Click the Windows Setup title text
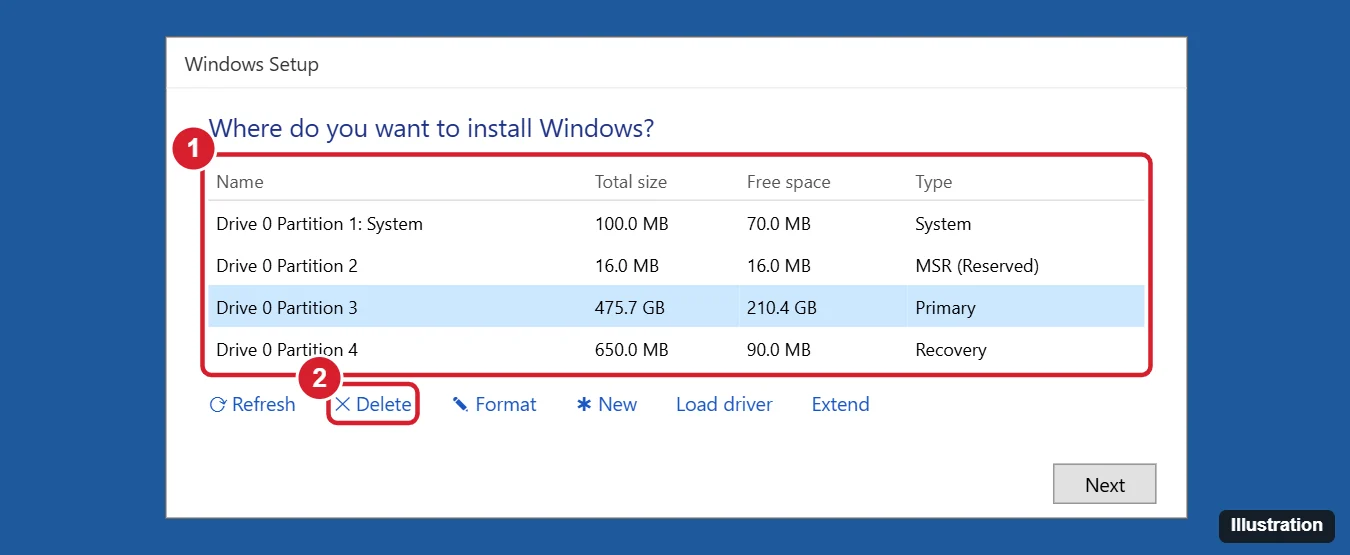This screenshot has height=555, width=1350. click(x=252, y=65)
